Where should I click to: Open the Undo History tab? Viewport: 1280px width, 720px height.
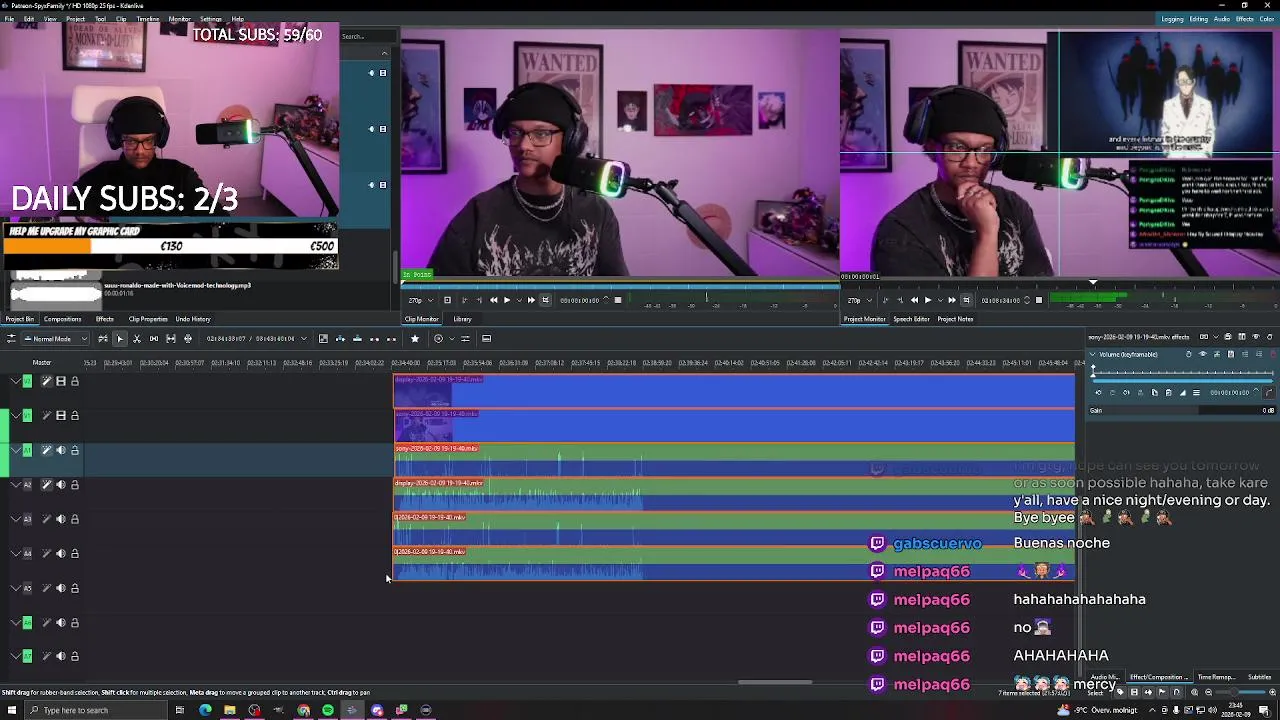click(193, 319)
